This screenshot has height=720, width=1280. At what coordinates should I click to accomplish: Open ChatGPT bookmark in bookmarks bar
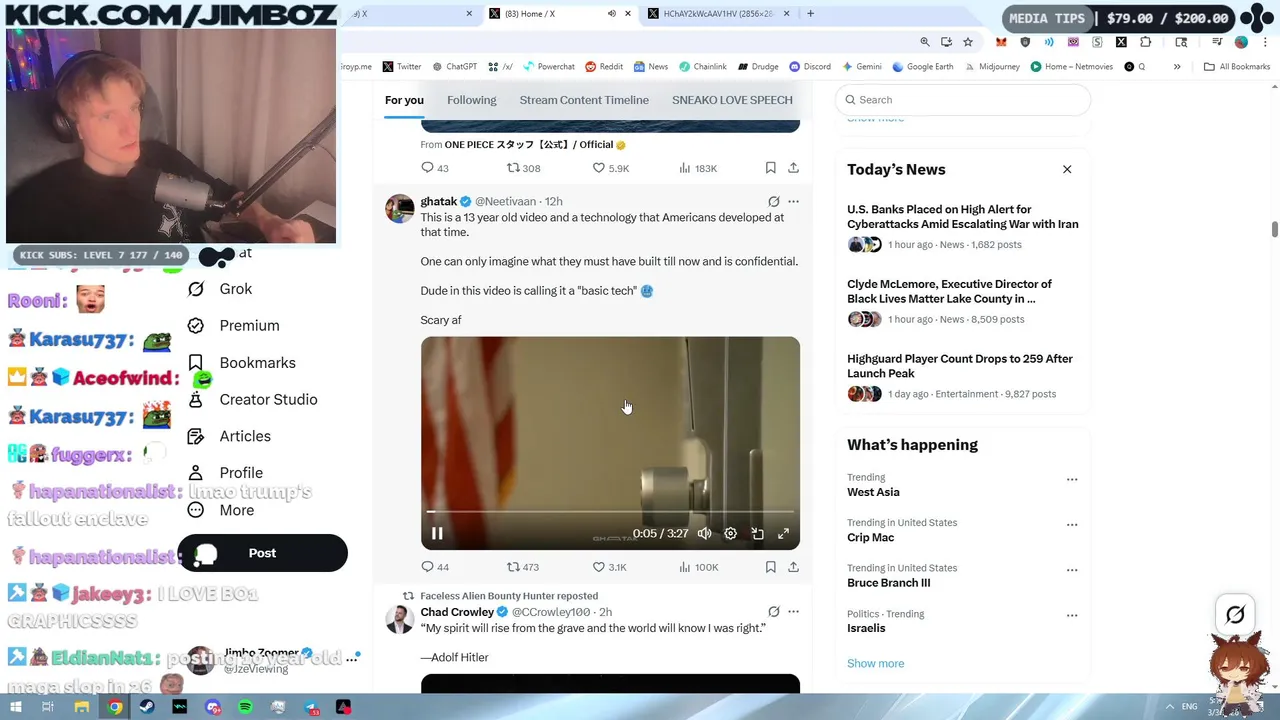(454, 67)
